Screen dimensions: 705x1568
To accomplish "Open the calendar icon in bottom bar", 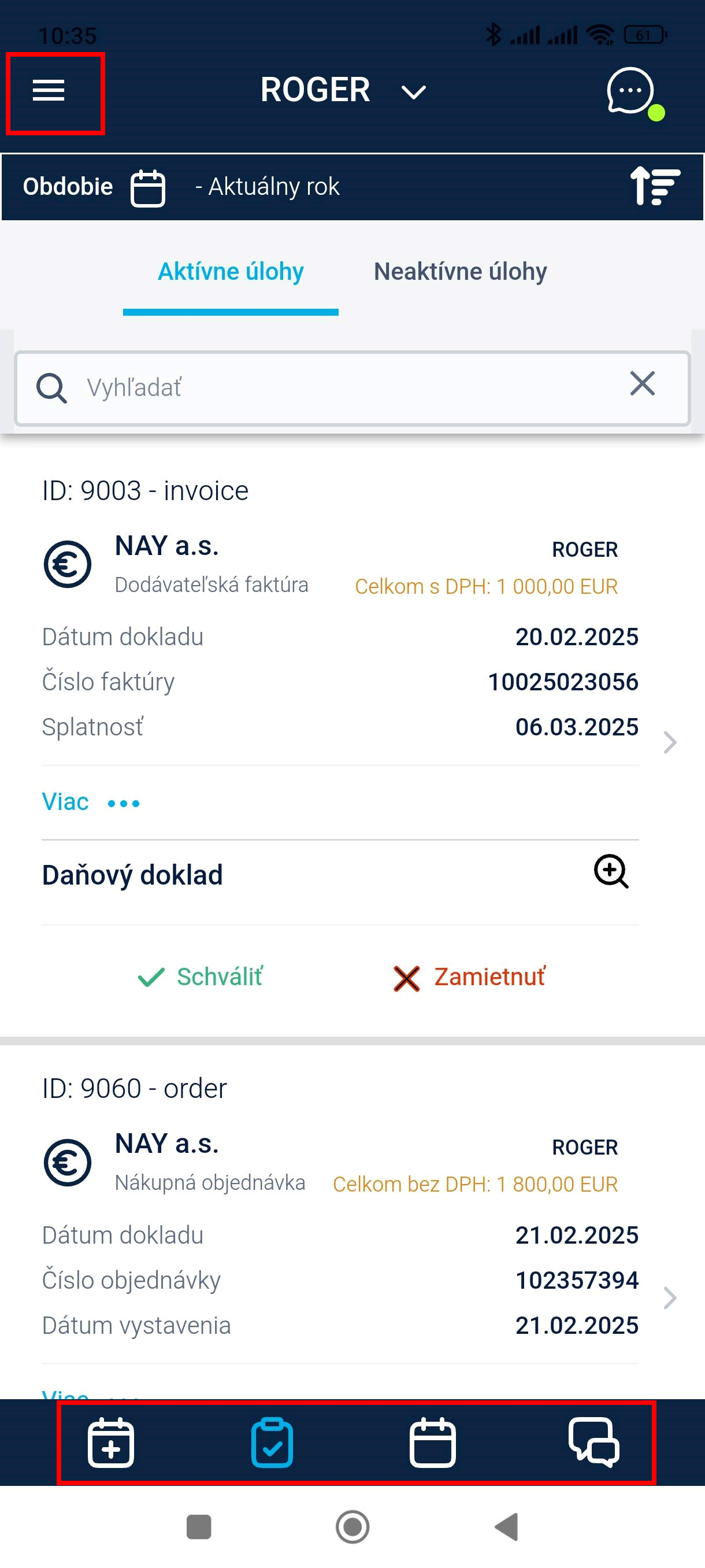I will point(432,1443).
